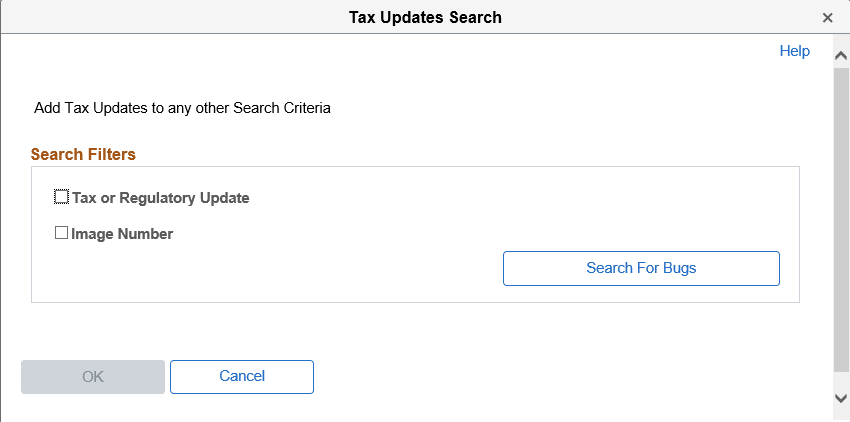Click the Tax or Regulatory Update label
850x422 pixels.
(161, 198)
